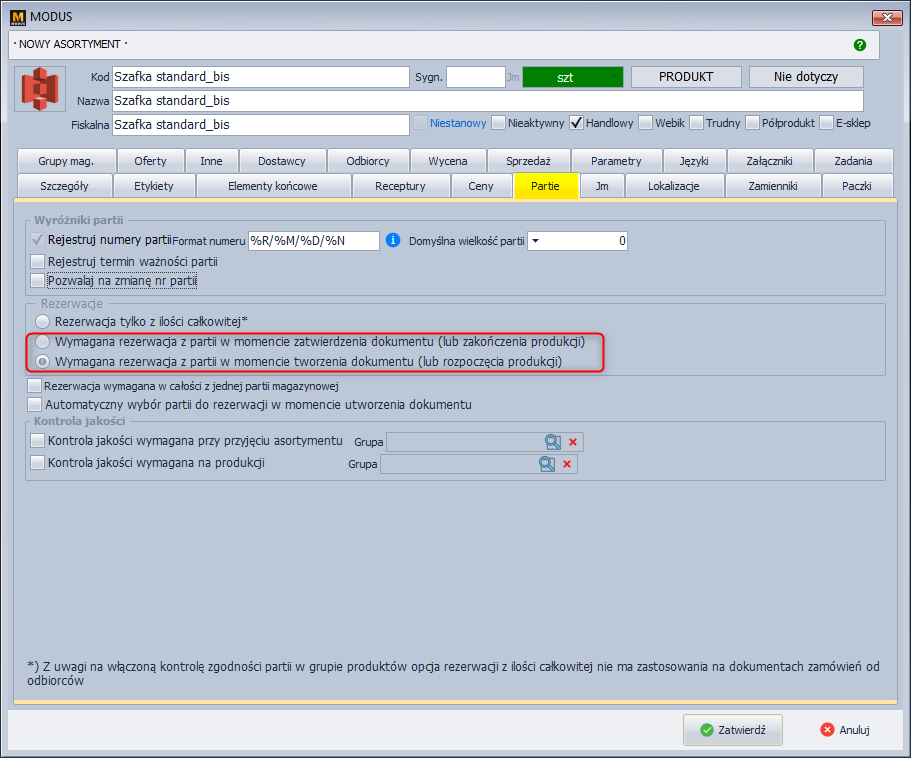
Task: Click the blue info icon beside Format numeru
Action: click(393, 240)
